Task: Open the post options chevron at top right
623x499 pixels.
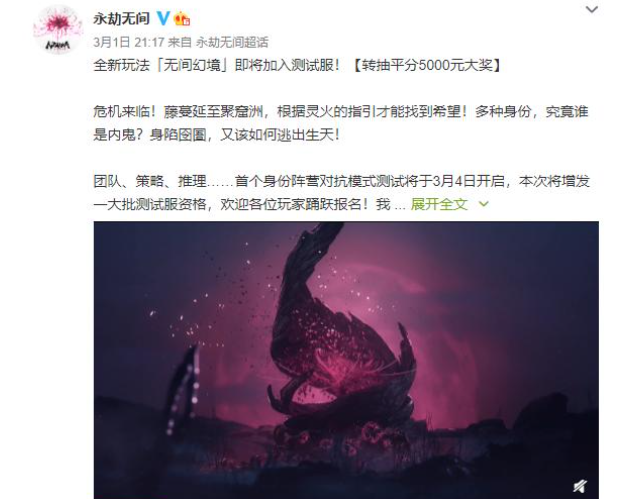Action: 592,9
